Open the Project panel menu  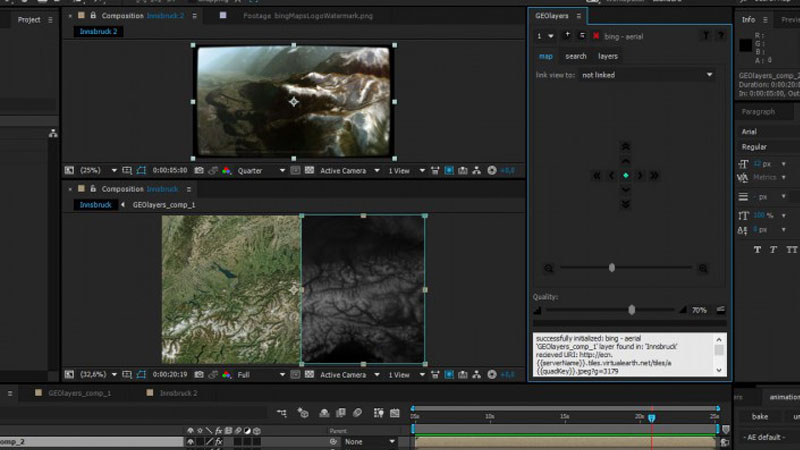pyautogui.click(x=50, y=20)
